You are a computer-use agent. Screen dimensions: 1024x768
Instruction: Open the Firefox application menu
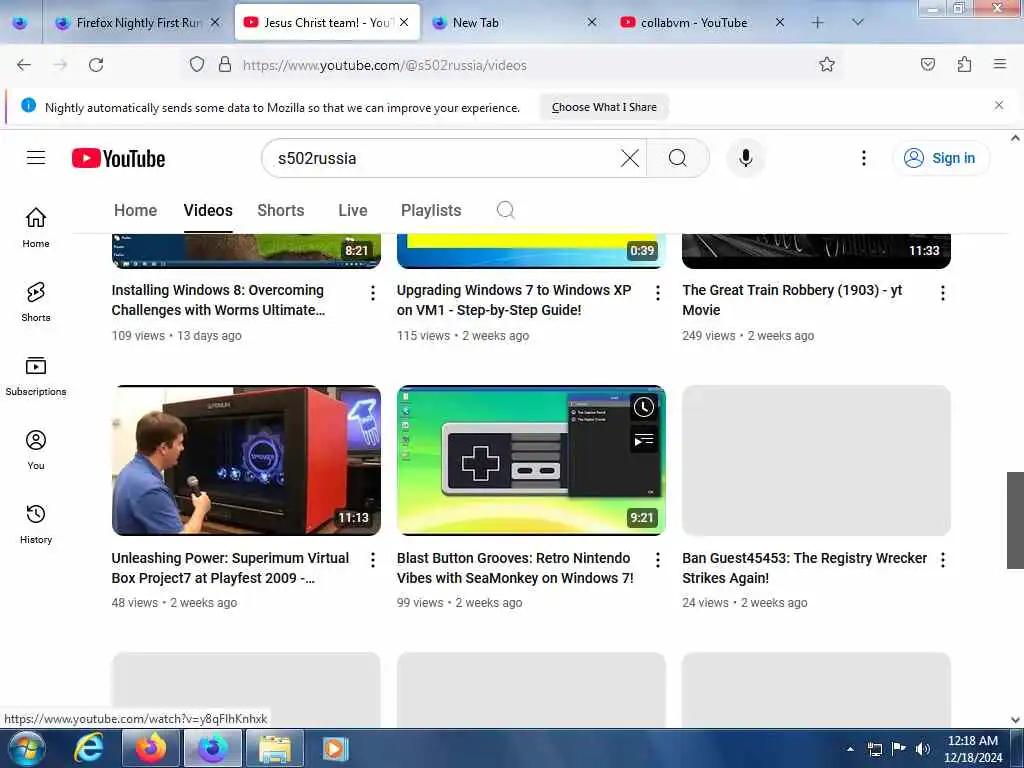click(1000, 64)
